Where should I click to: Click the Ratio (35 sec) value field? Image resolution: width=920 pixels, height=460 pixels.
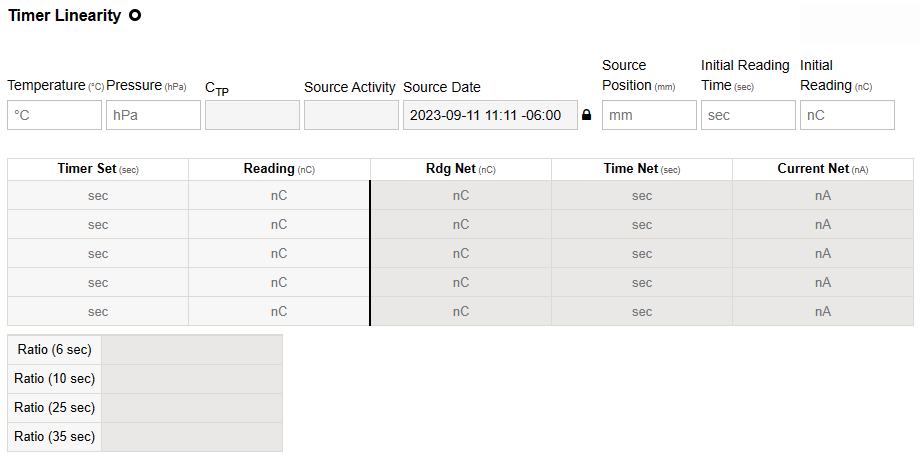(192, 437)
